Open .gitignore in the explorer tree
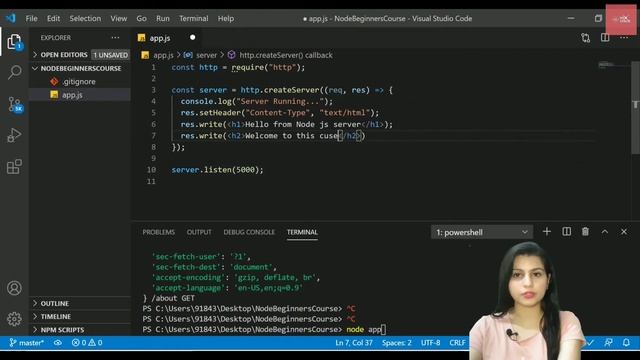Viewport: 640px width, 360px height. coord(79,82)
